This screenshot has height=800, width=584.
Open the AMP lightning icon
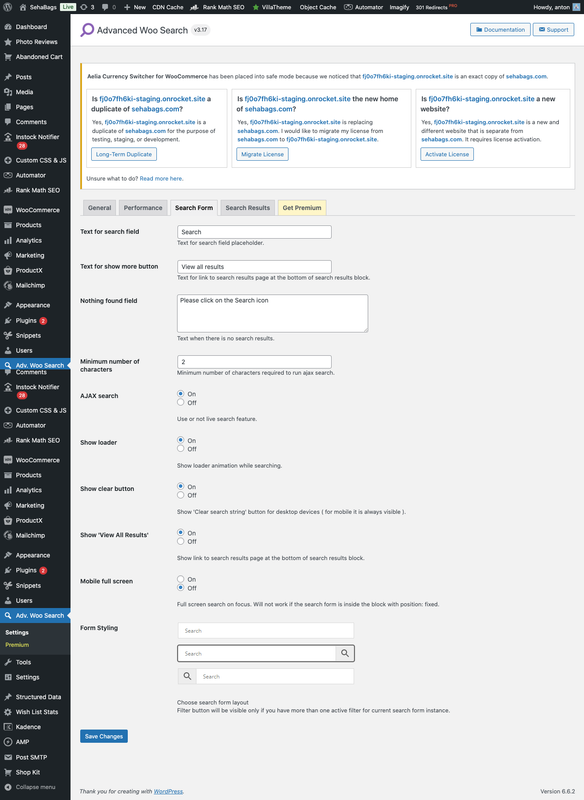[8, 742]
